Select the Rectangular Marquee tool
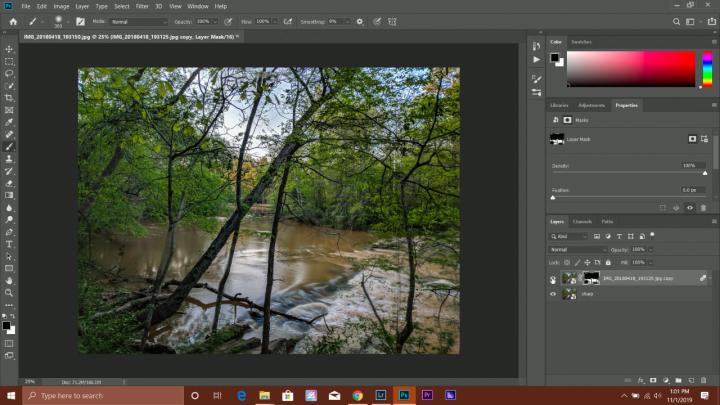This screenshot has width=720, height=405. pyautogui.click(x=9, y=61)
